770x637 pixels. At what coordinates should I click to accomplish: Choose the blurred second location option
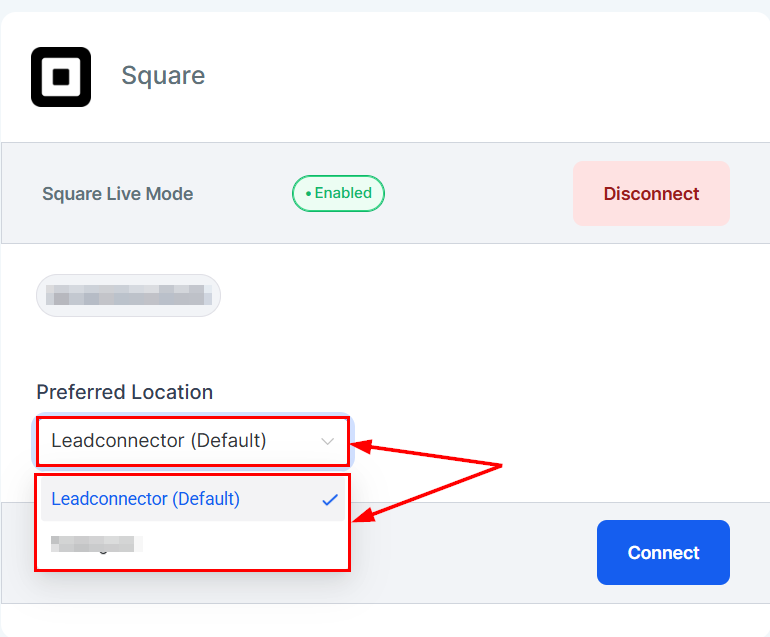tap(193, 544)
